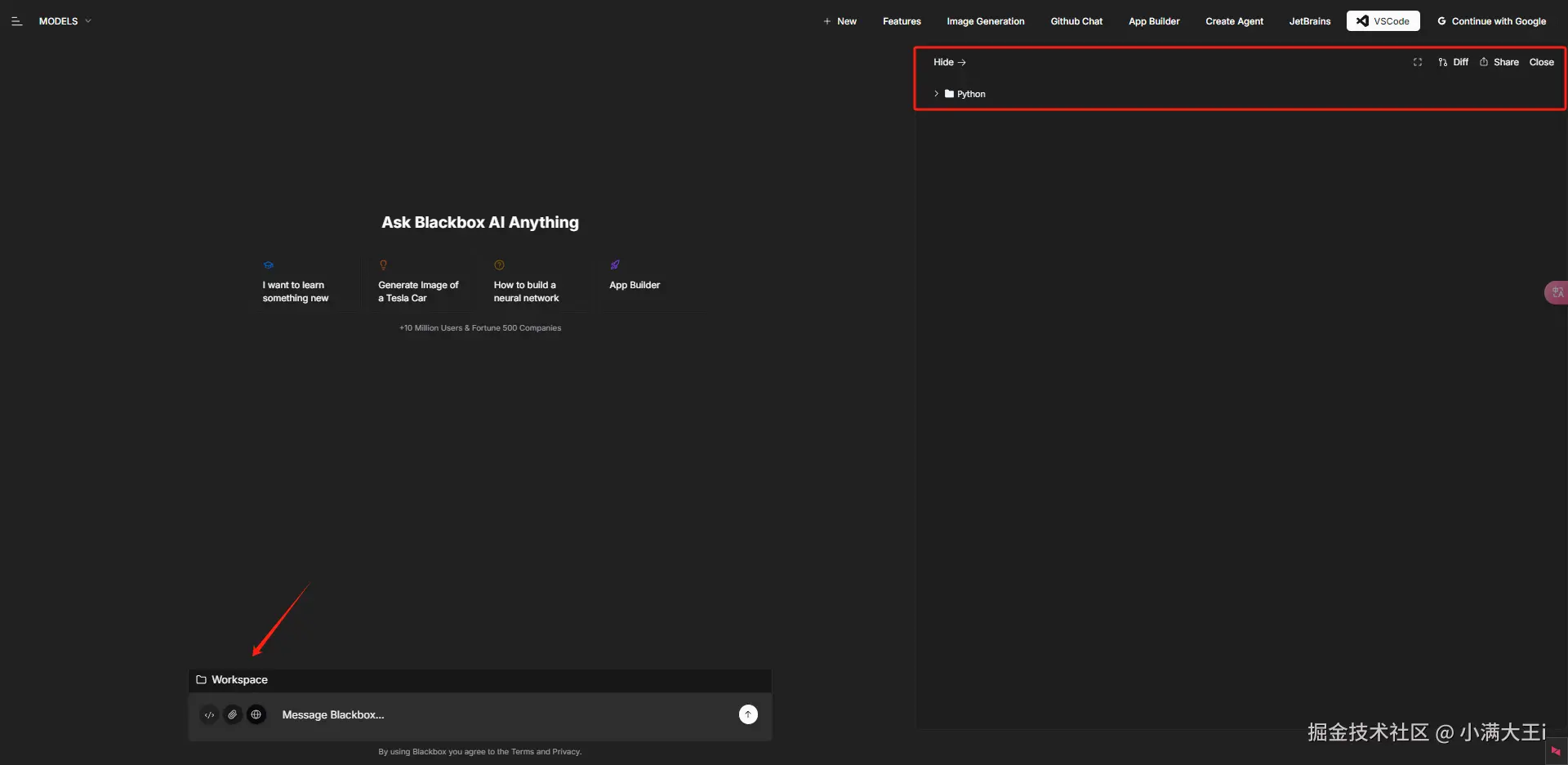Image resolution: width=1568 pixels, height=765 pixels.
Task: Open the MODELS dropdown
Action: pyautogui.click(x=65, y=21)
